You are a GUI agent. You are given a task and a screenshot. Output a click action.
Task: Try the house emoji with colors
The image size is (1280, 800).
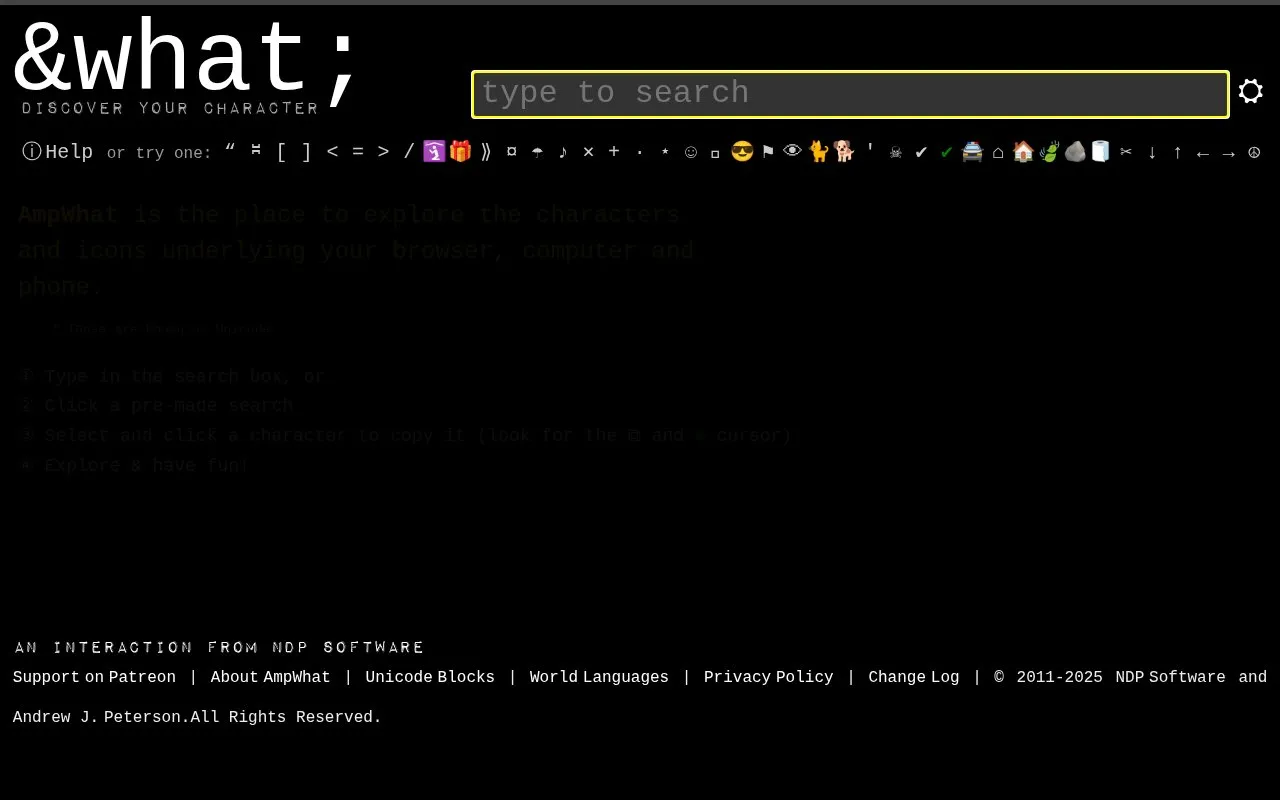[x=1023, y=152]
